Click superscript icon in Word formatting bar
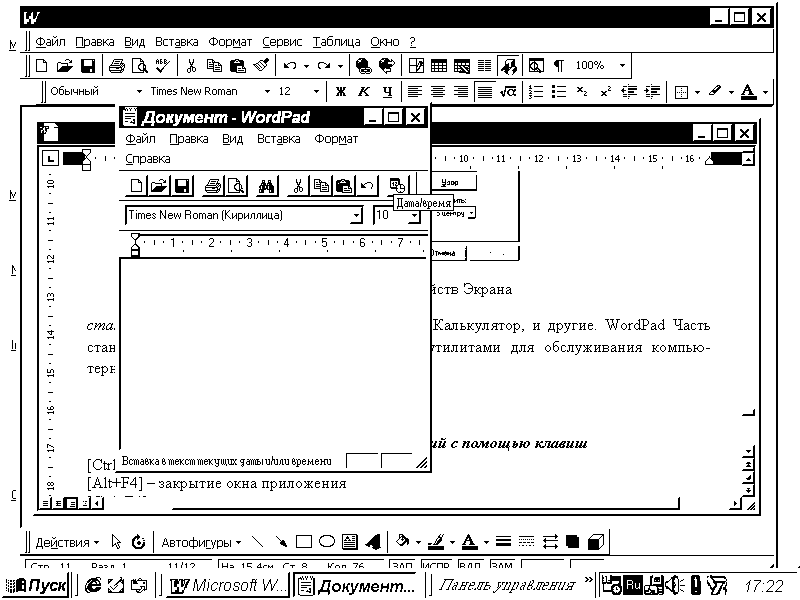Viewport: 800px width, 600px height. [x=605, y=91]
